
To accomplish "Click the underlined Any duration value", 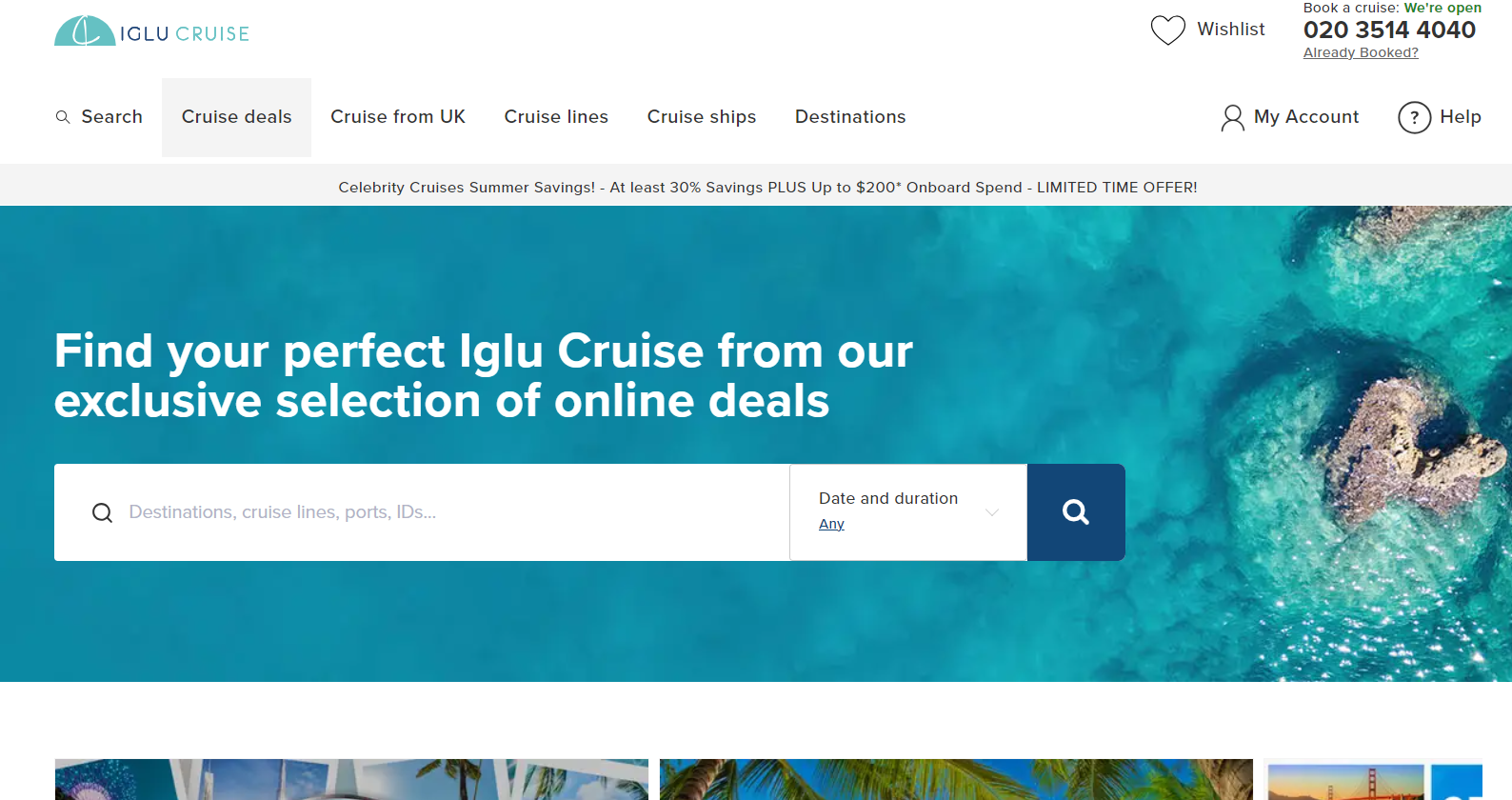I will (831, 524).
